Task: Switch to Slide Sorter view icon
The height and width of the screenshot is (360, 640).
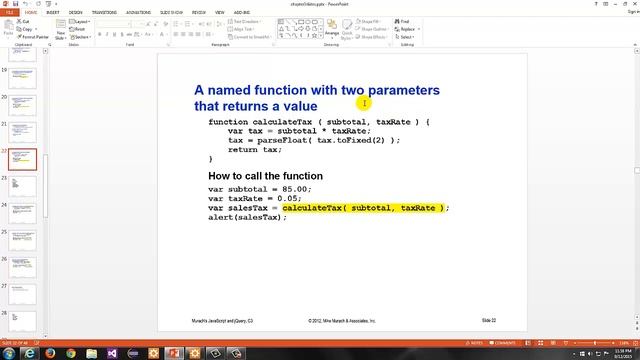Action: click(x=540, y=343)
